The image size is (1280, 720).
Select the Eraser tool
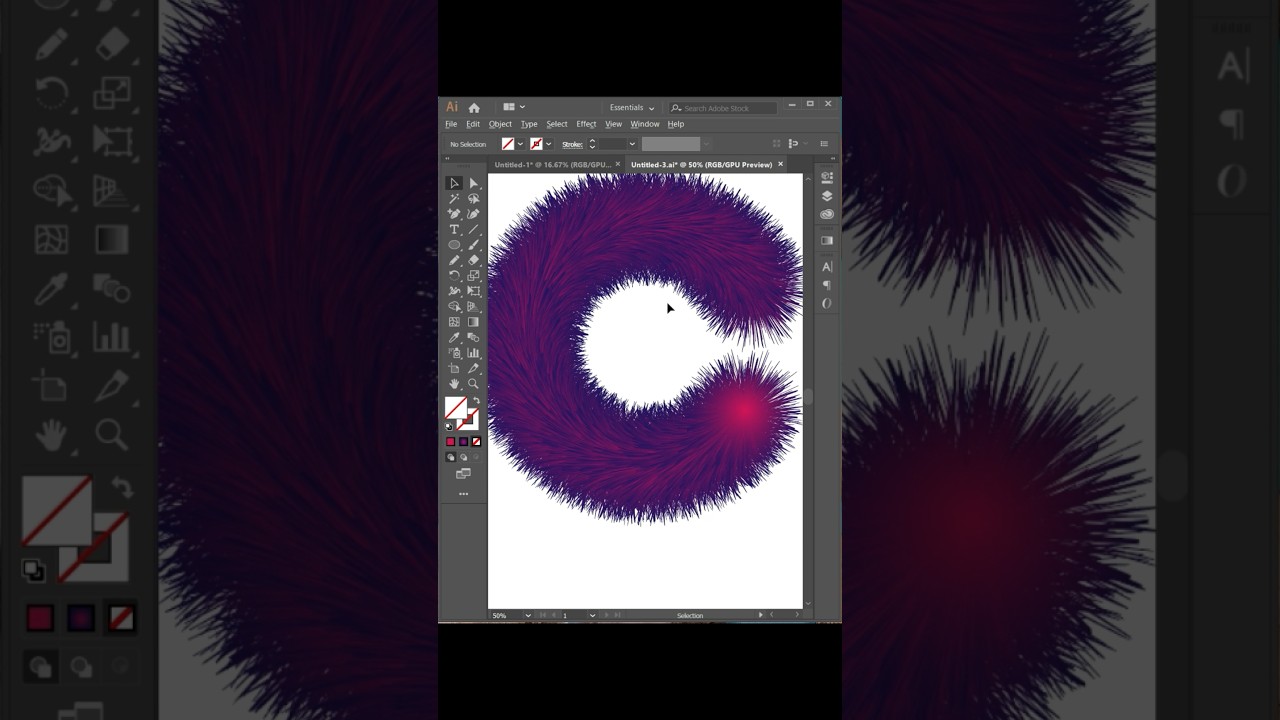474,260
